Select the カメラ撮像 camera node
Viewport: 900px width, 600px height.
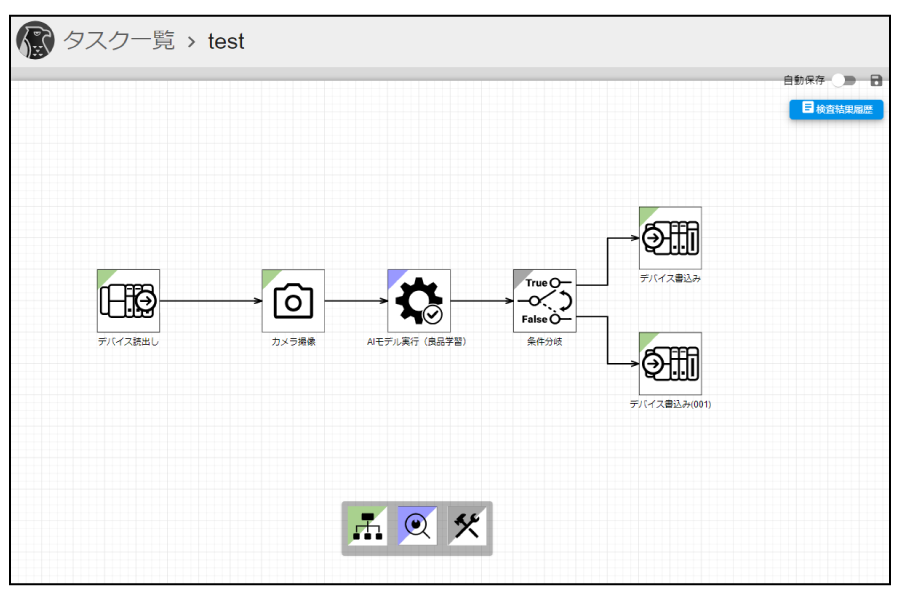[293, 300]
